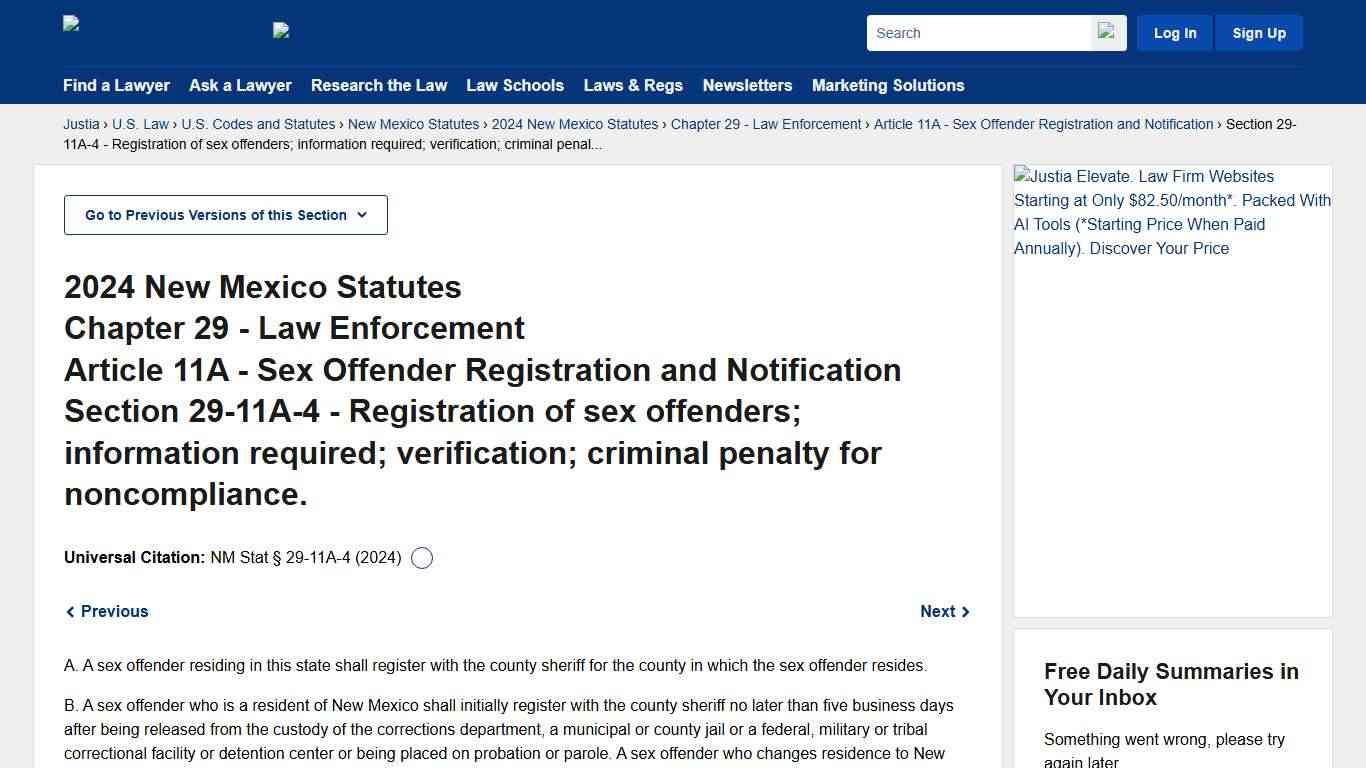
Task: Click the copy citation icon next to NM Stat
Action: click(x=421, y=557)
